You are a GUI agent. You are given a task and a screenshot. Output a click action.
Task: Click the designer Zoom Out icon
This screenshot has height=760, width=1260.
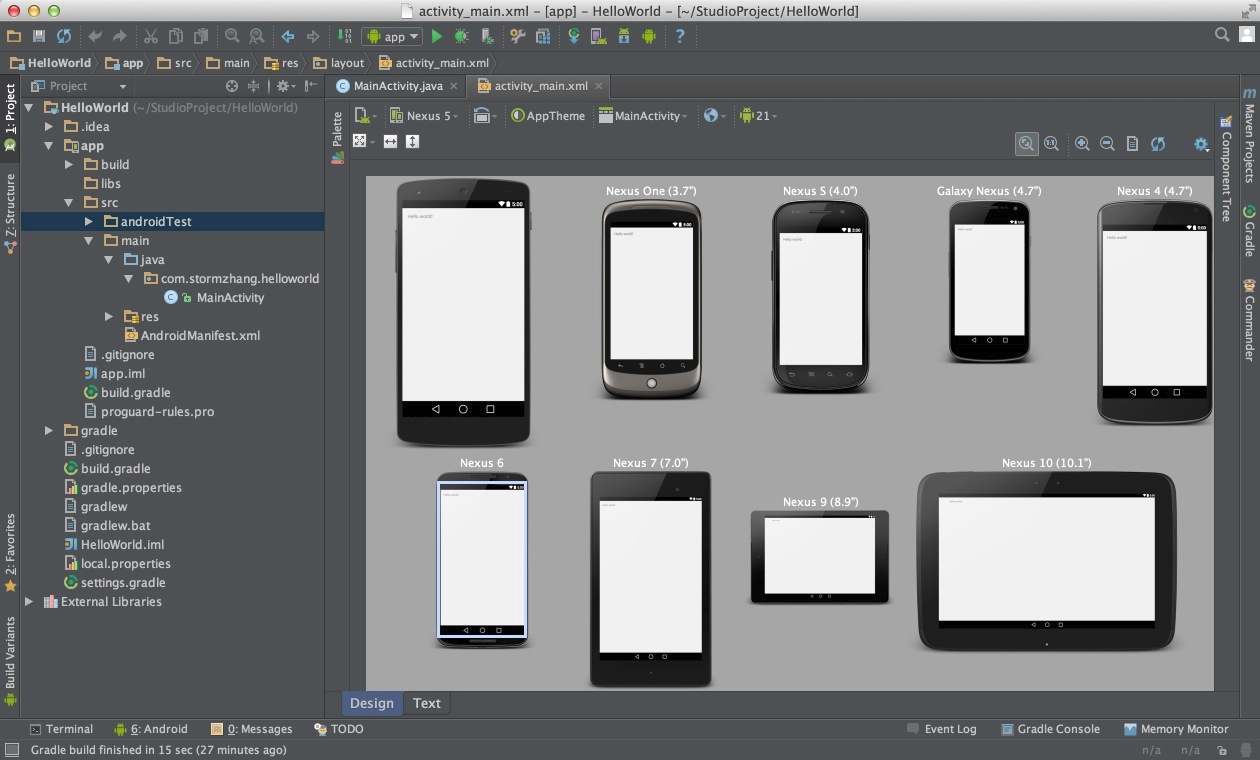pos(1107,143)
